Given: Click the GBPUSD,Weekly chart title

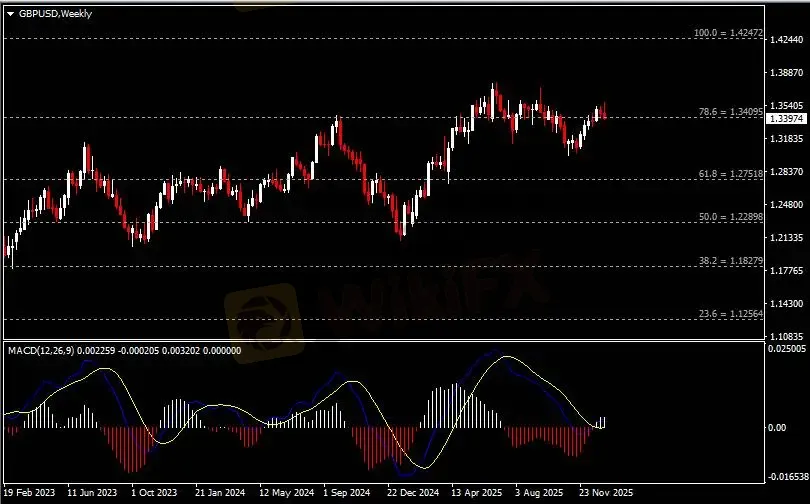Looking at the screenshot, I should pos(54,14).
